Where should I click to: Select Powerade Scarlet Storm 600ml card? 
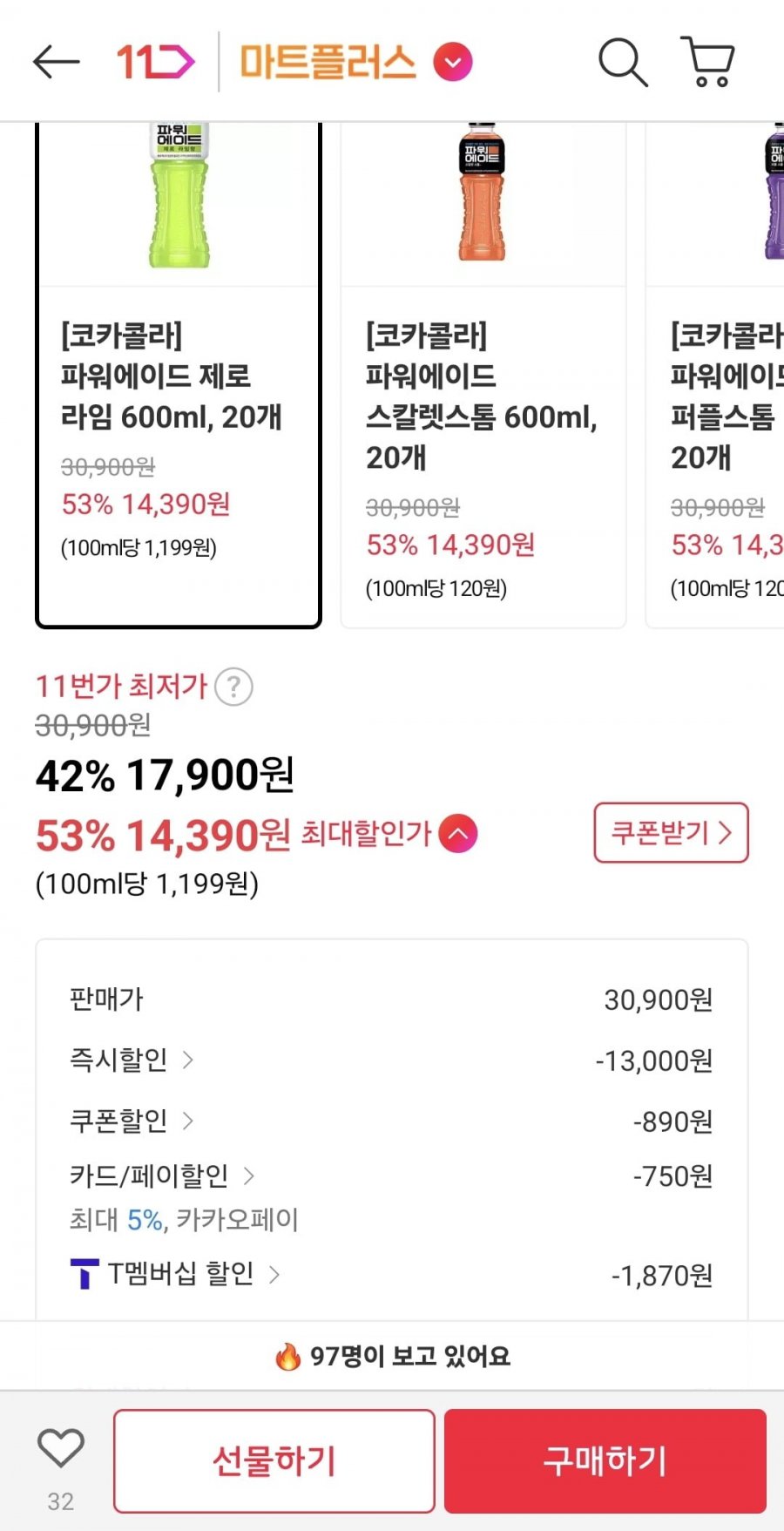point(483,375)
